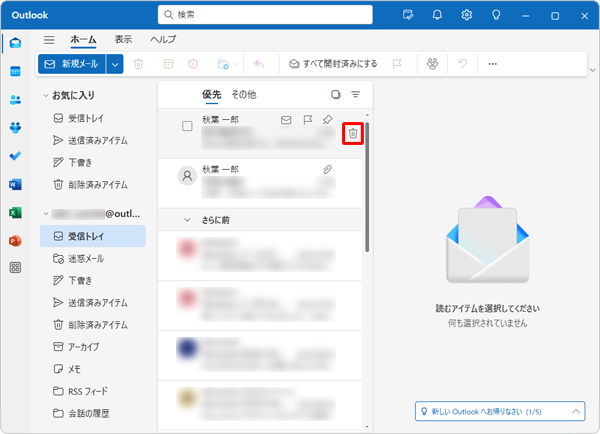Launch Excel from the sidebar
600x434 pixels.
coord(15,213)
